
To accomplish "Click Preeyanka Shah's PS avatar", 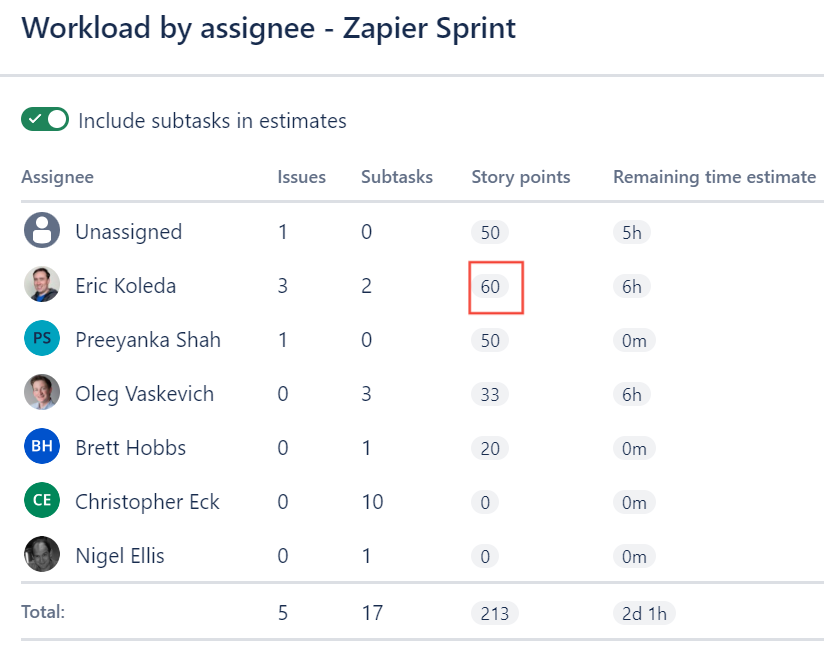I will pyautogui.click(x=42, y=340).
